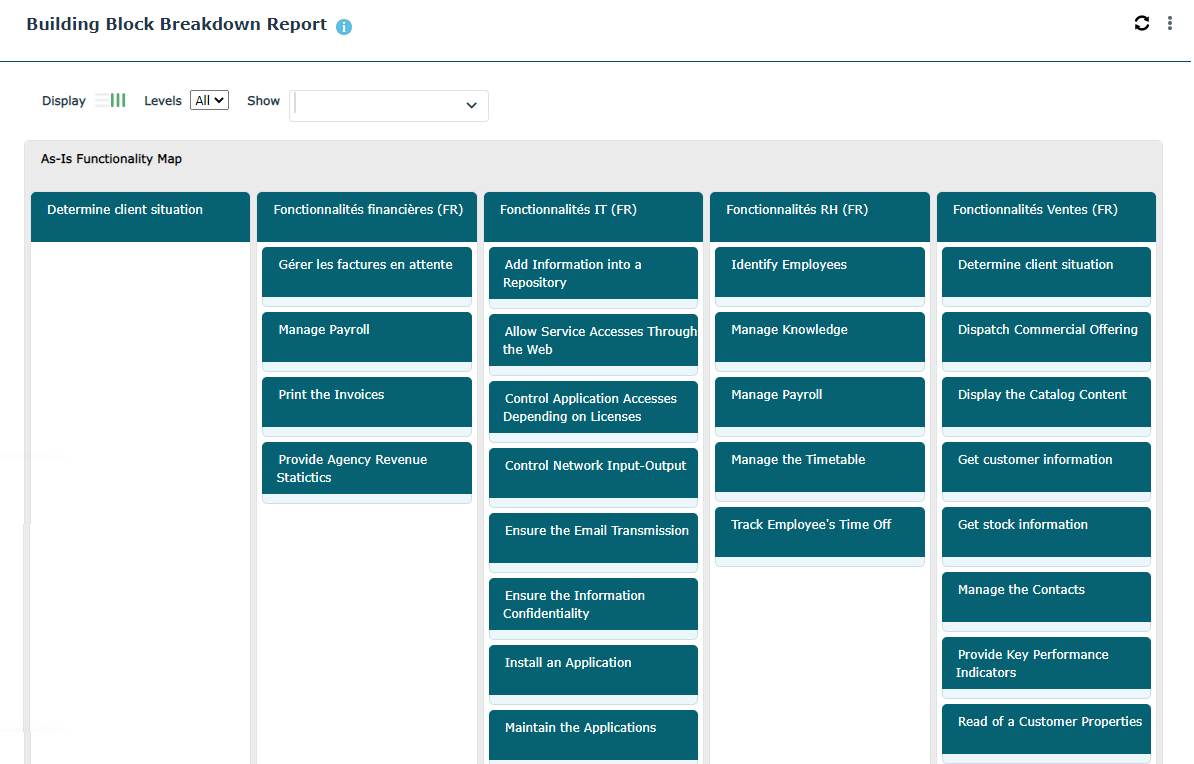Click the info icon beside the report title

344,27
